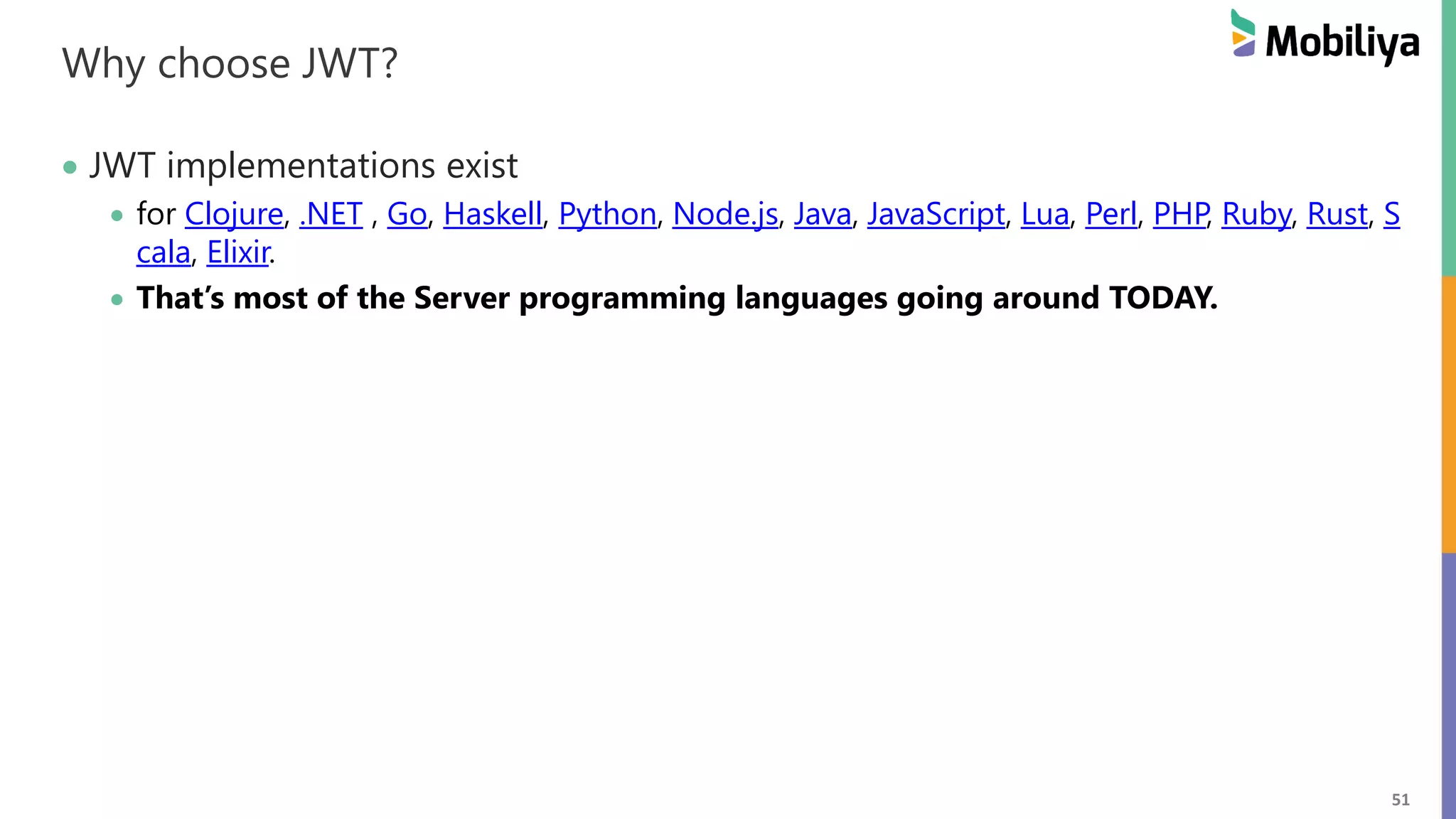Click the Java hyperlink
Image resolution: width=1456 pixels, height=819 pixels.
pos(823,214)
